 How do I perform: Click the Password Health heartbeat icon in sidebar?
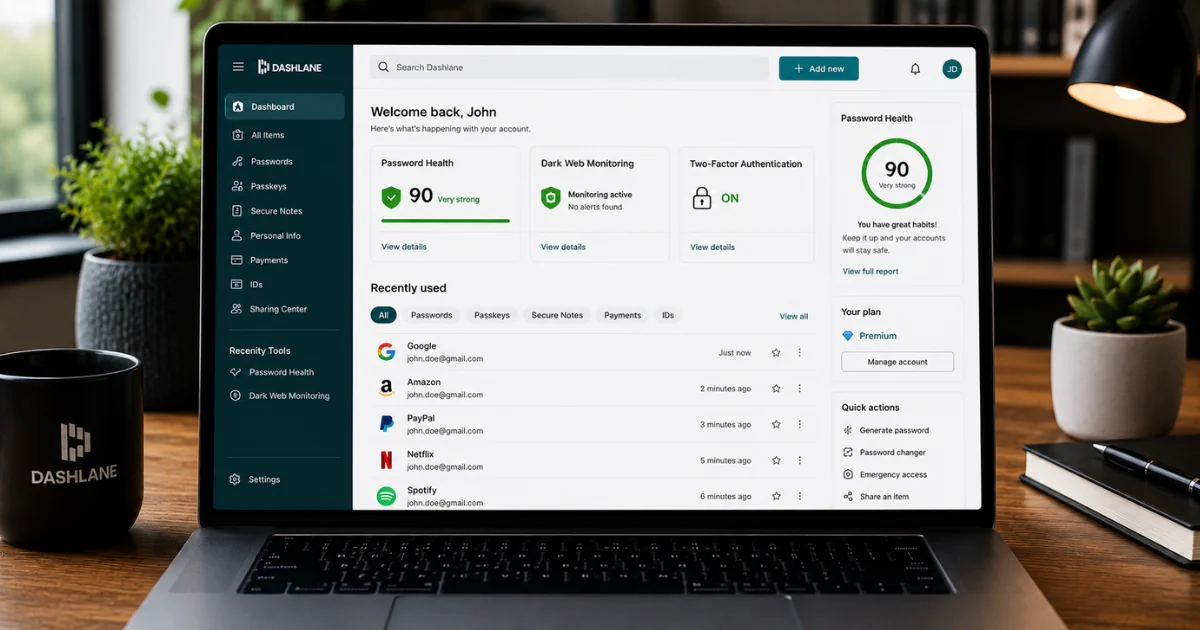click(236, 372)
